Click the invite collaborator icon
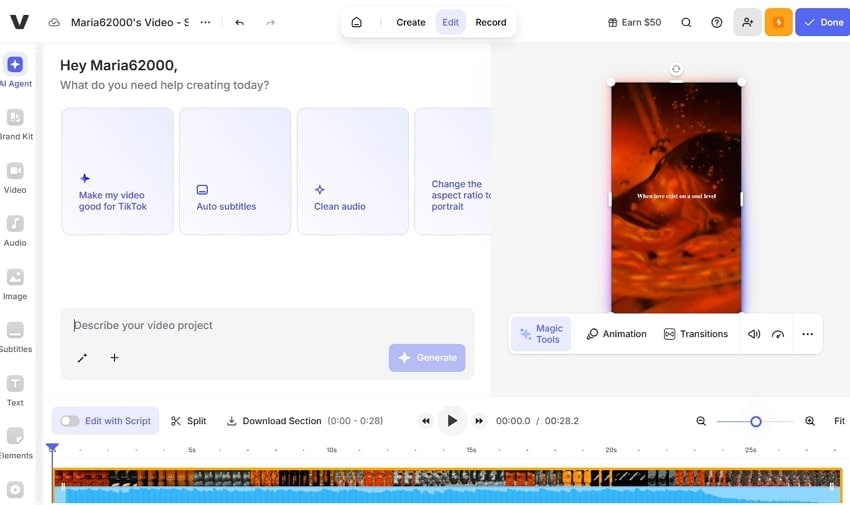 (748, 22)
